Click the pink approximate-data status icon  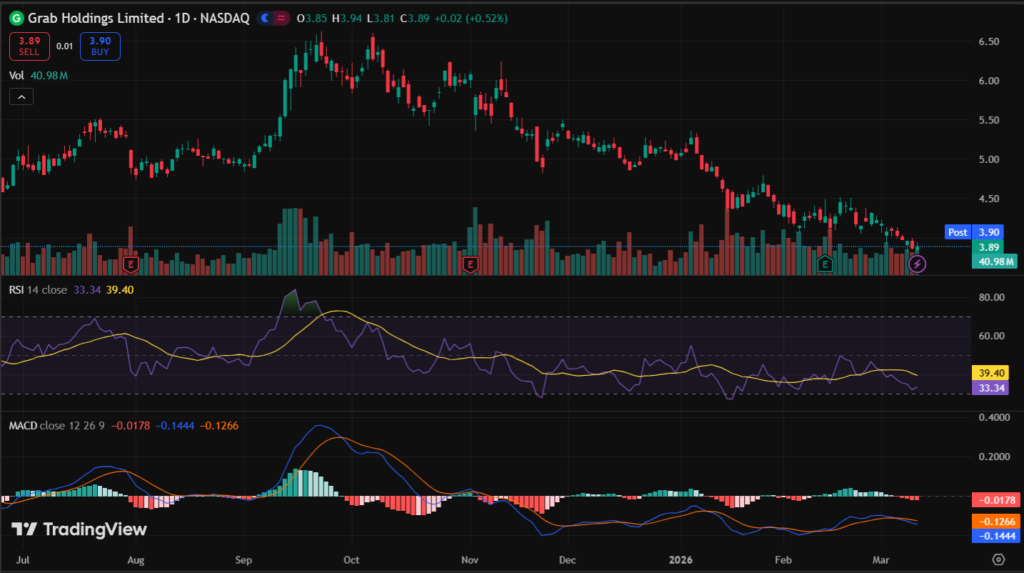pyautogui.click(x=284, y=18)
